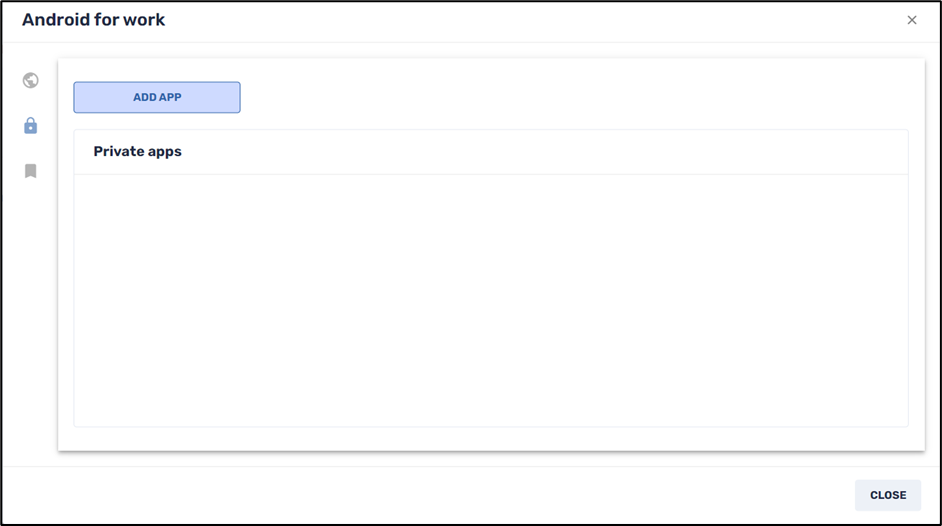Open the Play Store apps globe icon
This screenshot has width=942, height=526.
pyautogui.click(x=31, y=81)
